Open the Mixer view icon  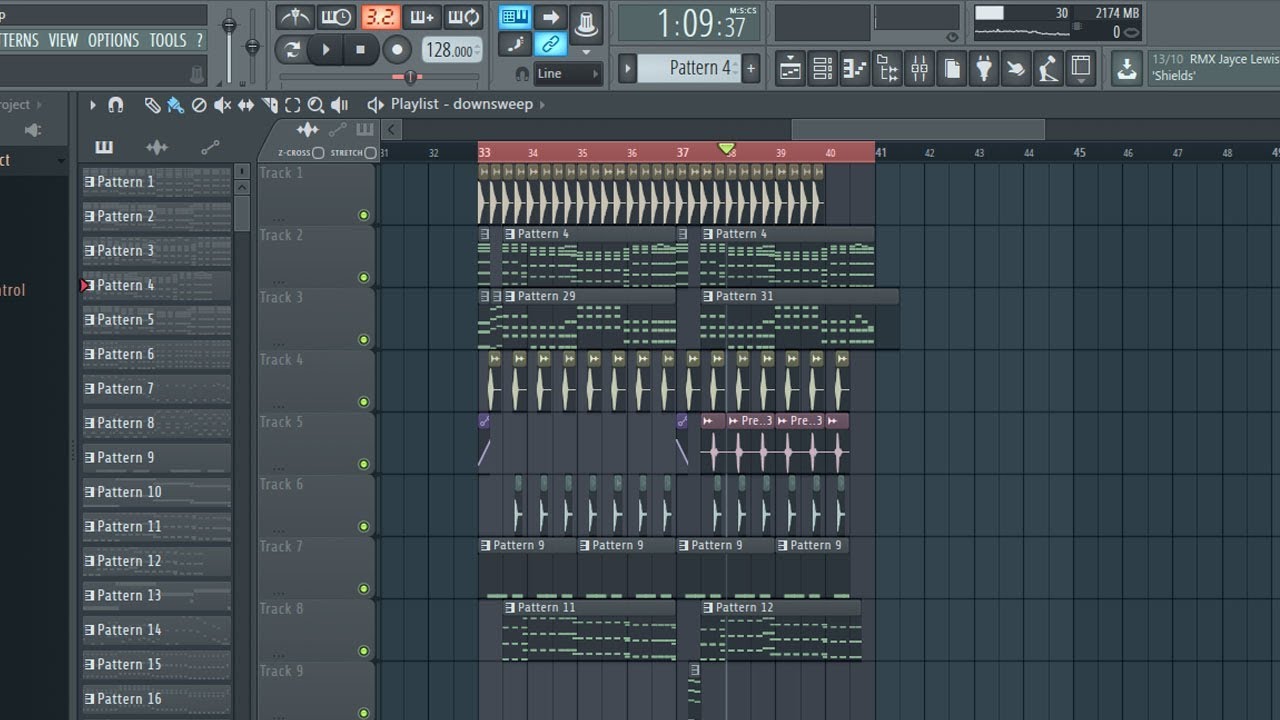[919, 68]
